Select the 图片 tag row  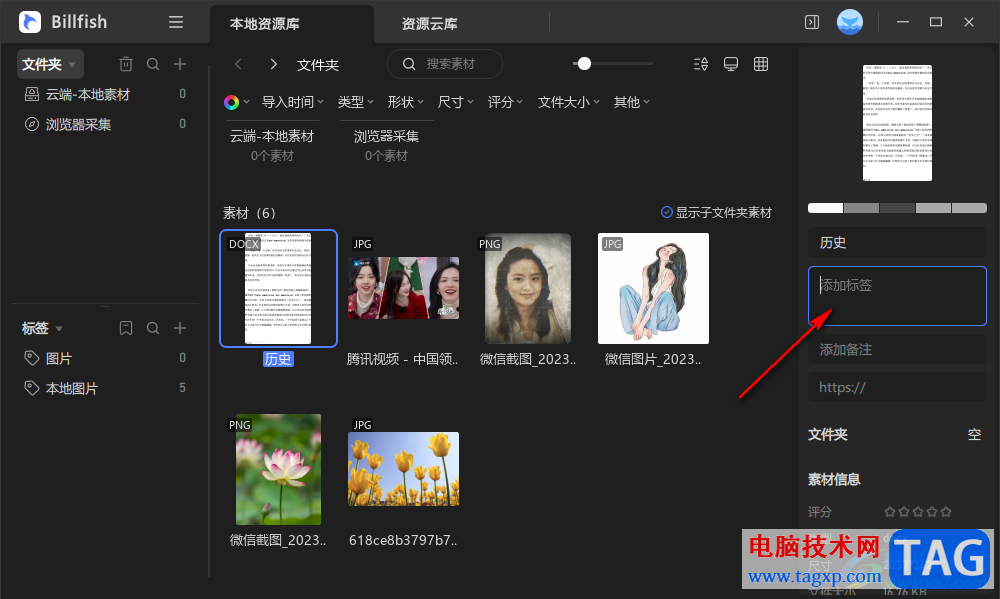pyautogui.click(x=105, y=358)
